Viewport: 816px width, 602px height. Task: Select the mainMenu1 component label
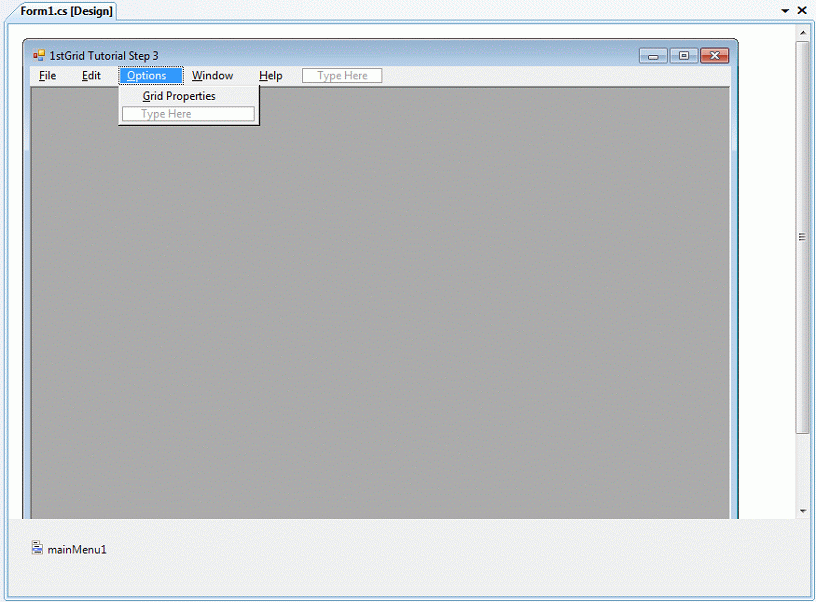pos(77,549)
